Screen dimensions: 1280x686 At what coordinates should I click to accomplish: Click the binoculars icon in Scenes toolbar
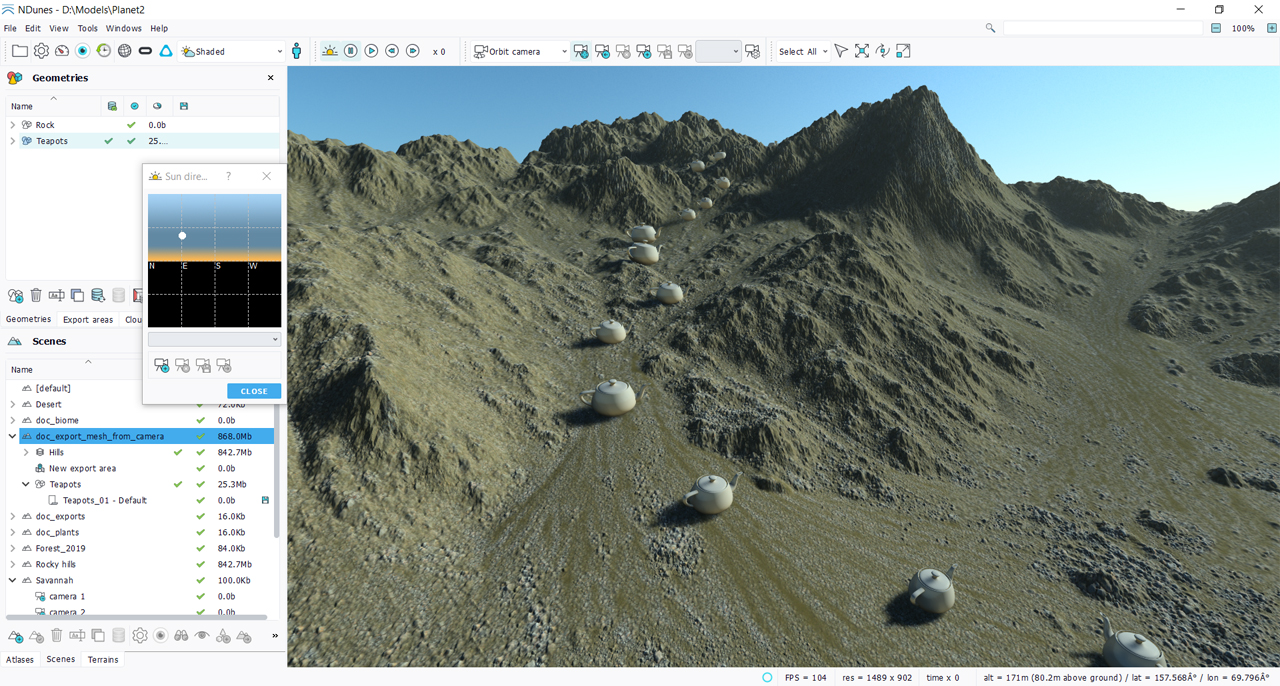[181, 636]
